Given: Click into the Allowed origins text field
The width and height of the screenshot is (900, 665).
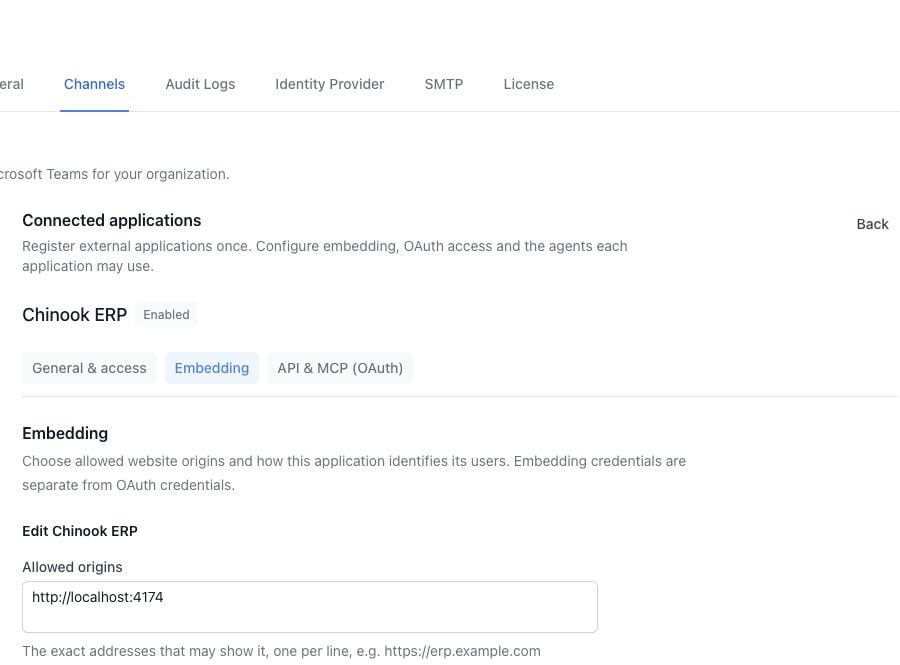Looking at the screenshot, I should click(x=310, y=607).
